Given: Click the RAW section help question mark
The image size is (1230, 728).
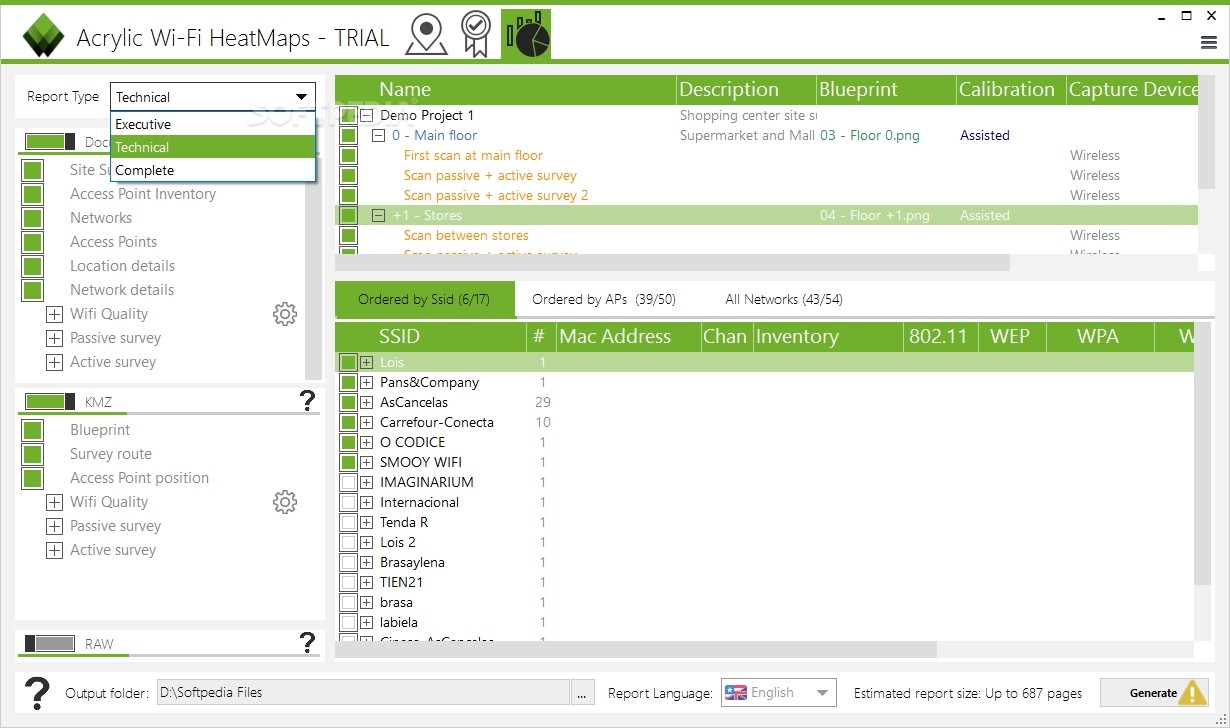Looking at the screenshot, I should [x=307, y=643].
